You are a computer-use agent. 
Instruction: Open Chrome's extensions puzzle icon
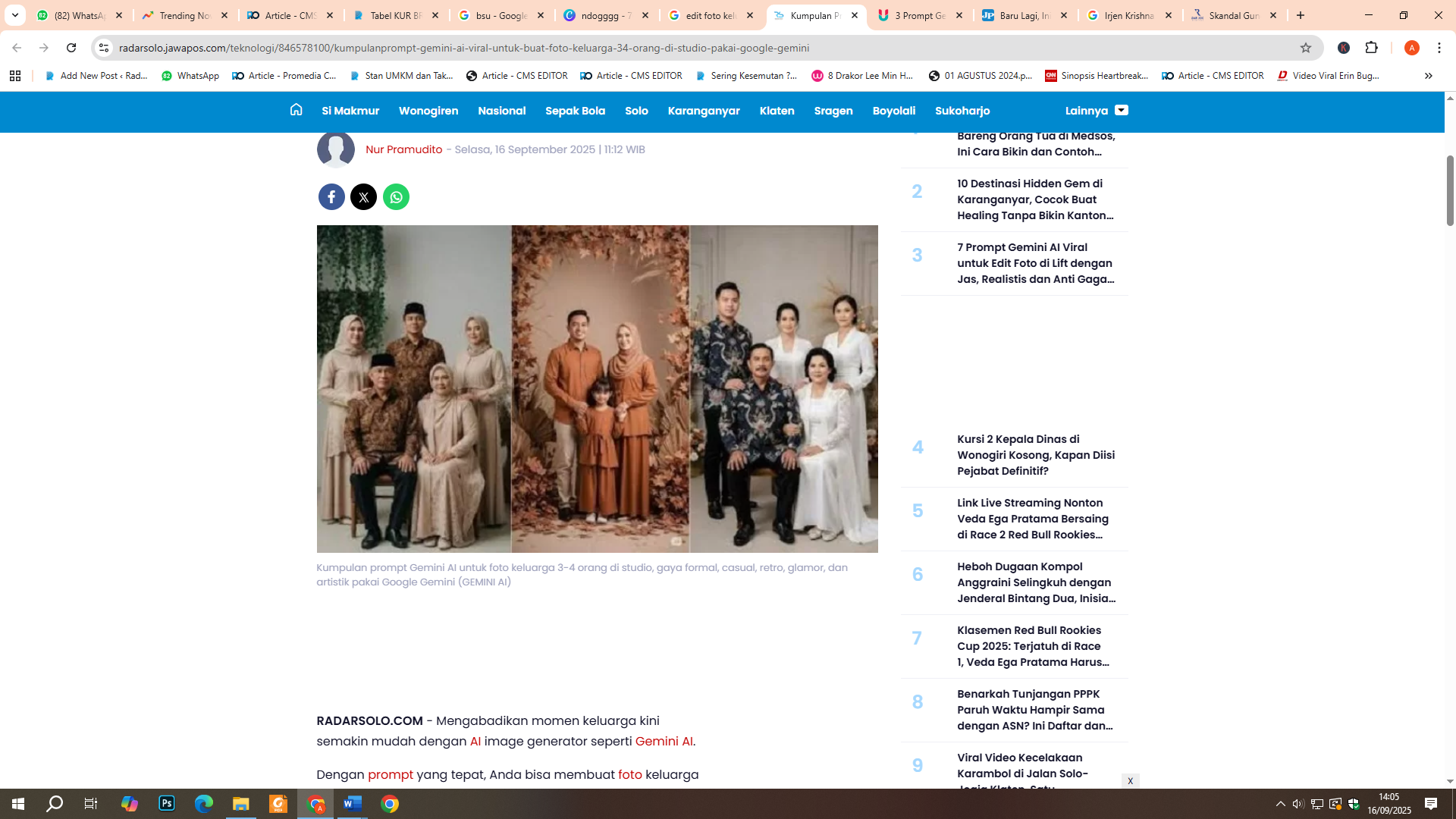tap(1372, 48)
